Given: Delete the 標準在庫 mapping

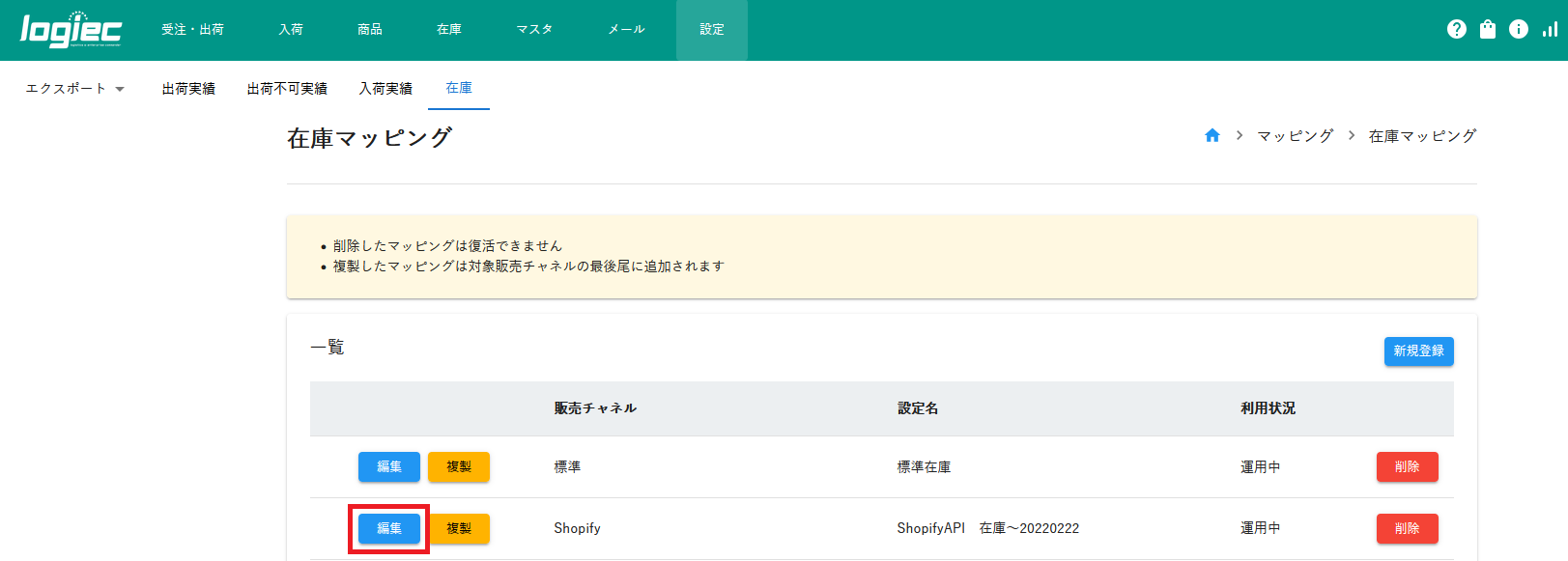Looking at the screenshot, I should click(1406, 467).
